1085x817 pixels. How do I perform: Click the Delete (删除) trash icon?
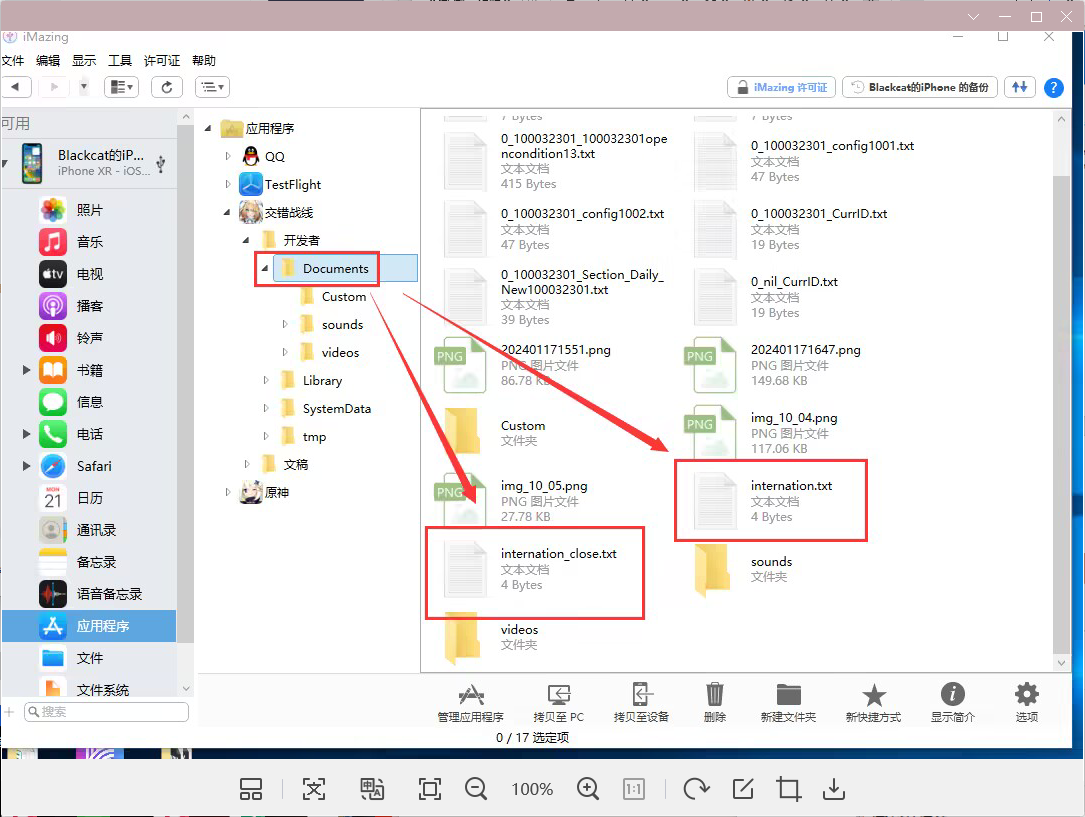[x=715, y=694]
